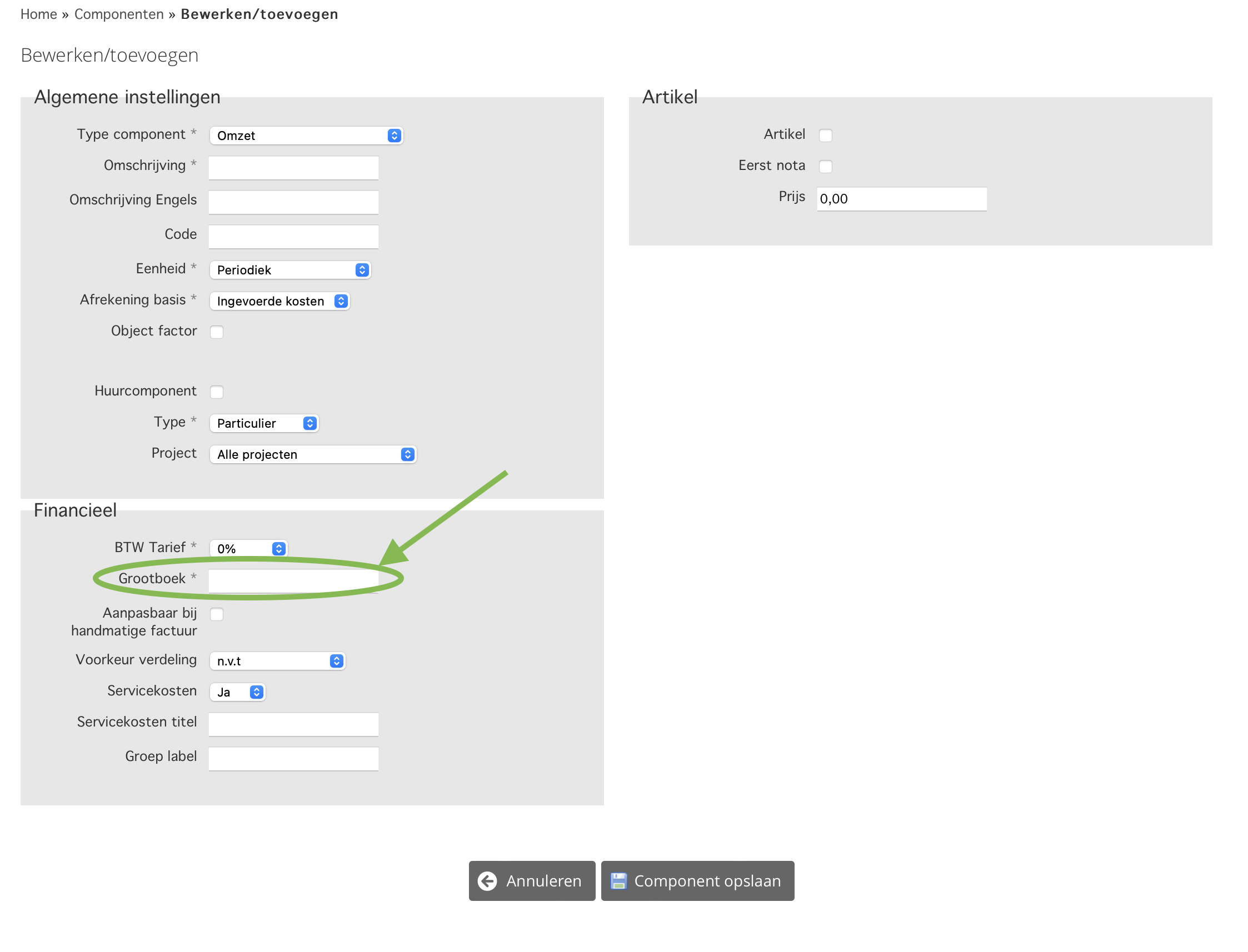Change the Servicekosten Ja dropdown
This screenshot has height=952, width=1248.
click(237, 692)
